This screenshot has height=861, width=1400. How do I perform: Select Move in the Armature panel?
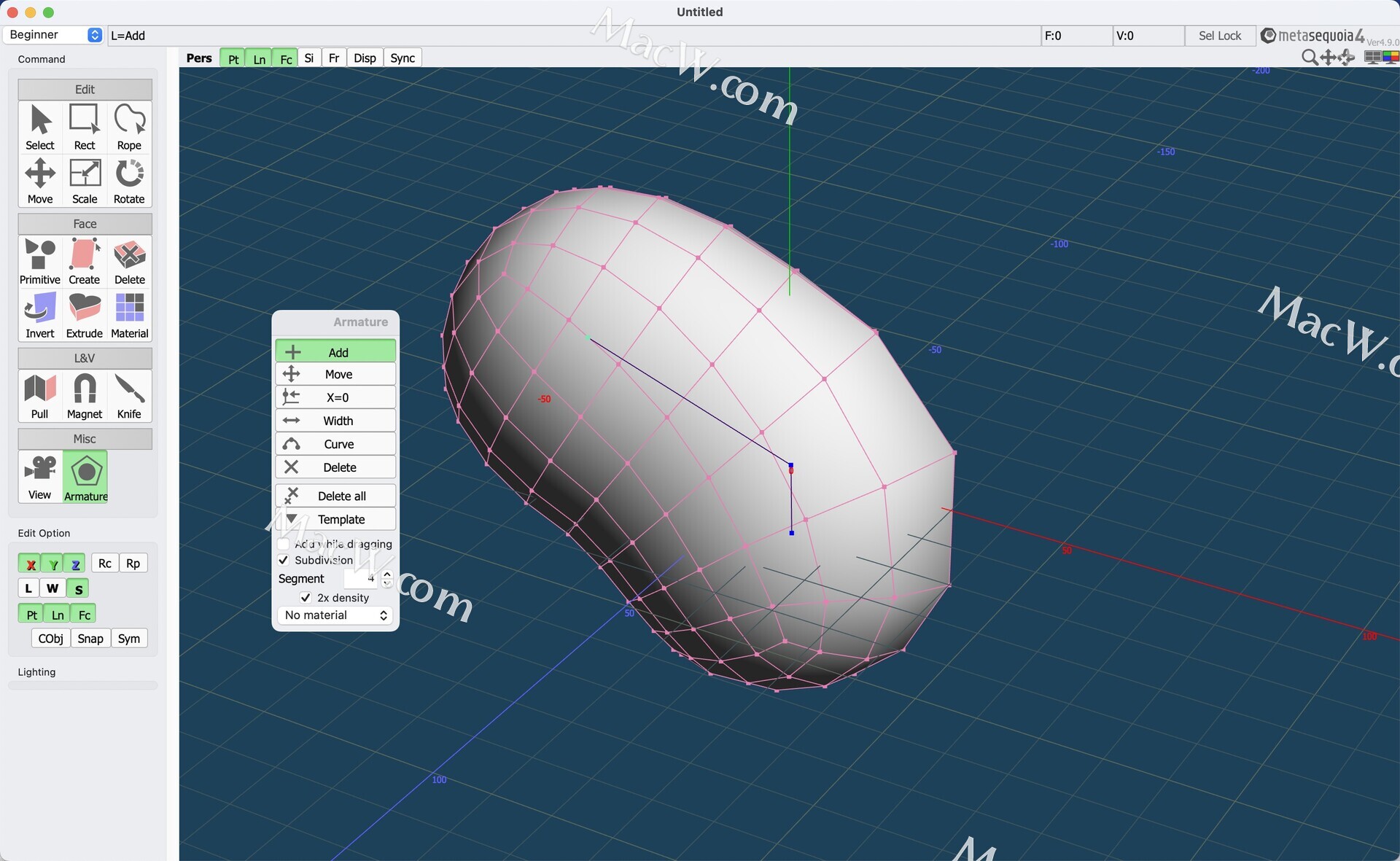point(335,374)
